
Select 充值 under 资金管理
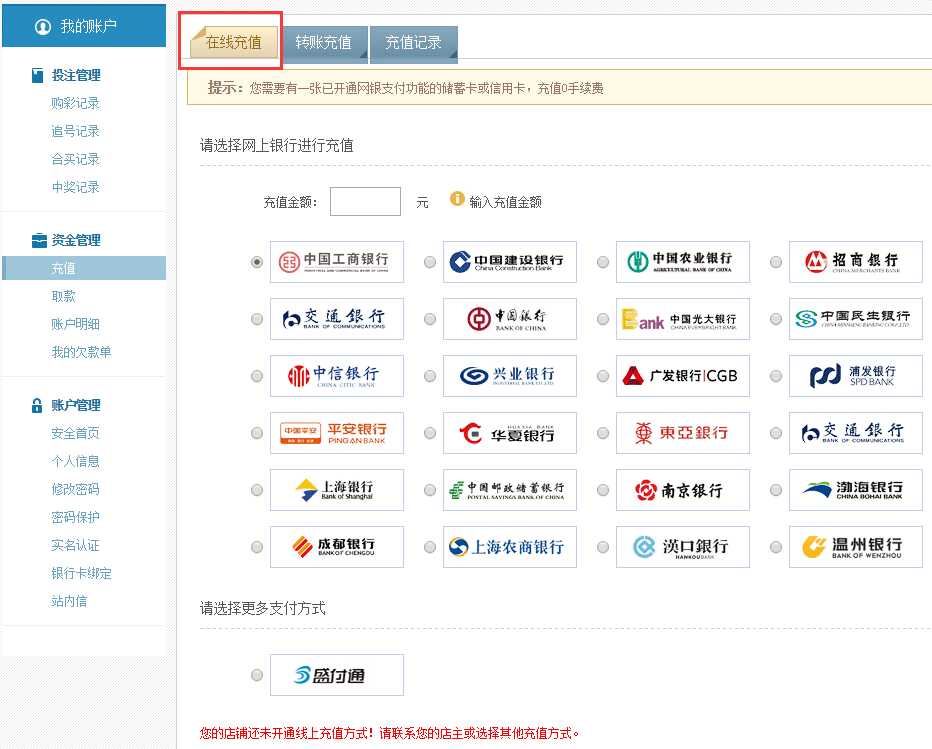coord(84,268)
